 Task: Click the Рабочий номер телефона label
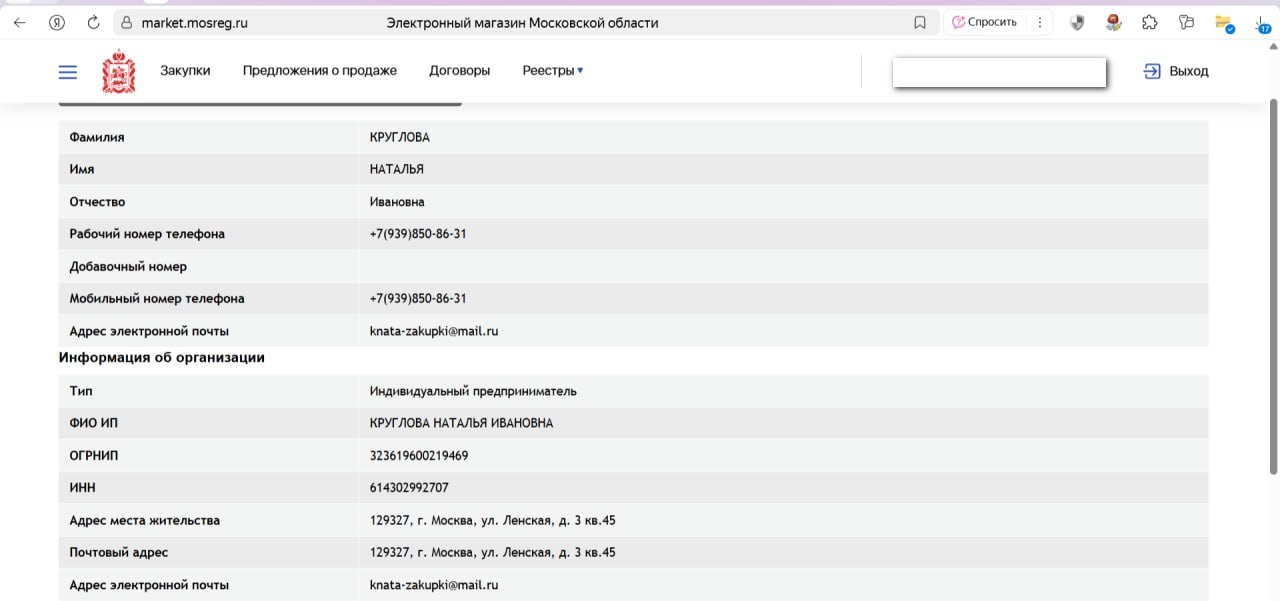click(x=147, y=234)
